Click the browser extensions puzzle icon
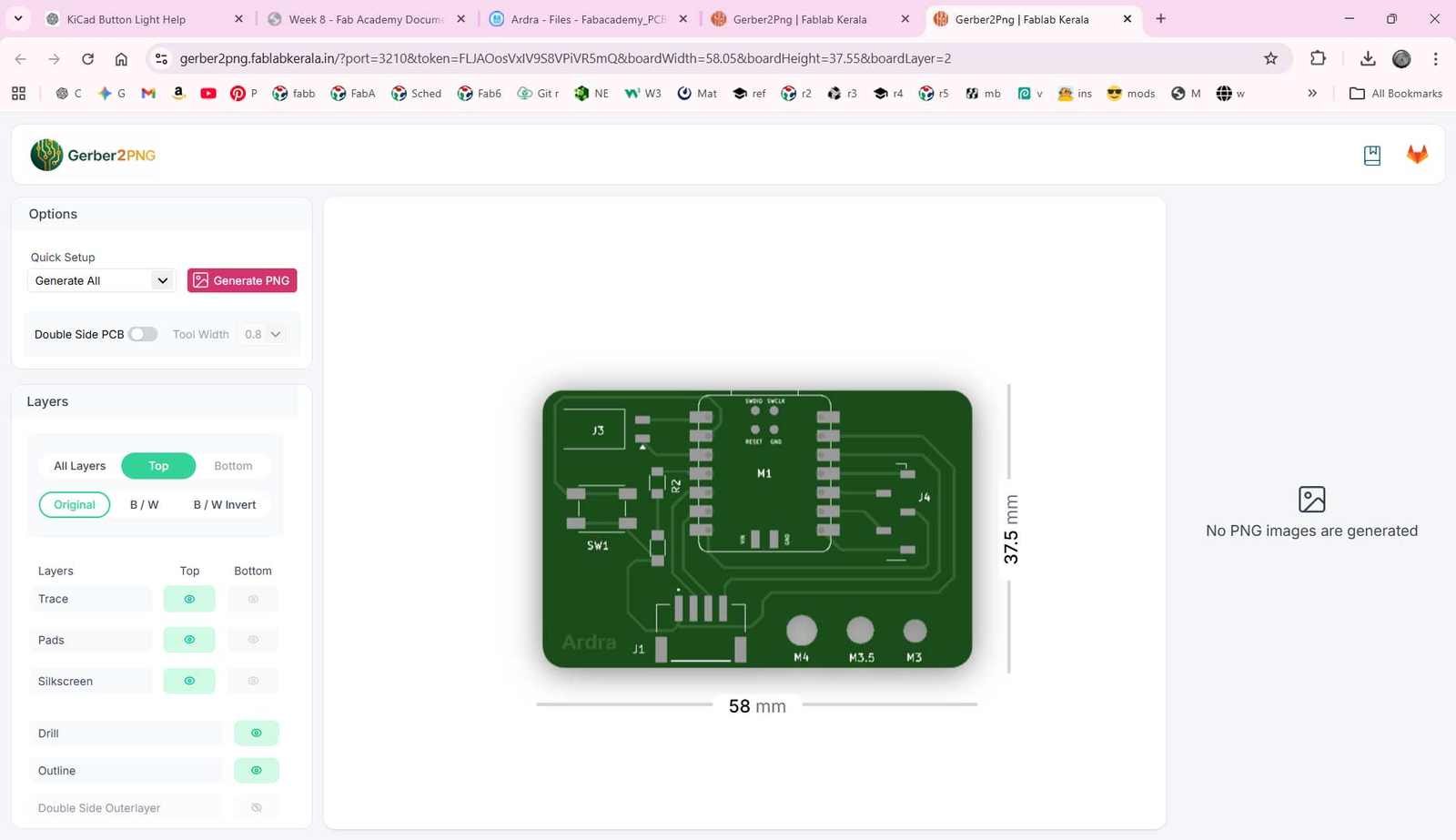Image resolution: width=1456 pixels, height=840 pixels. point(1317,58)
